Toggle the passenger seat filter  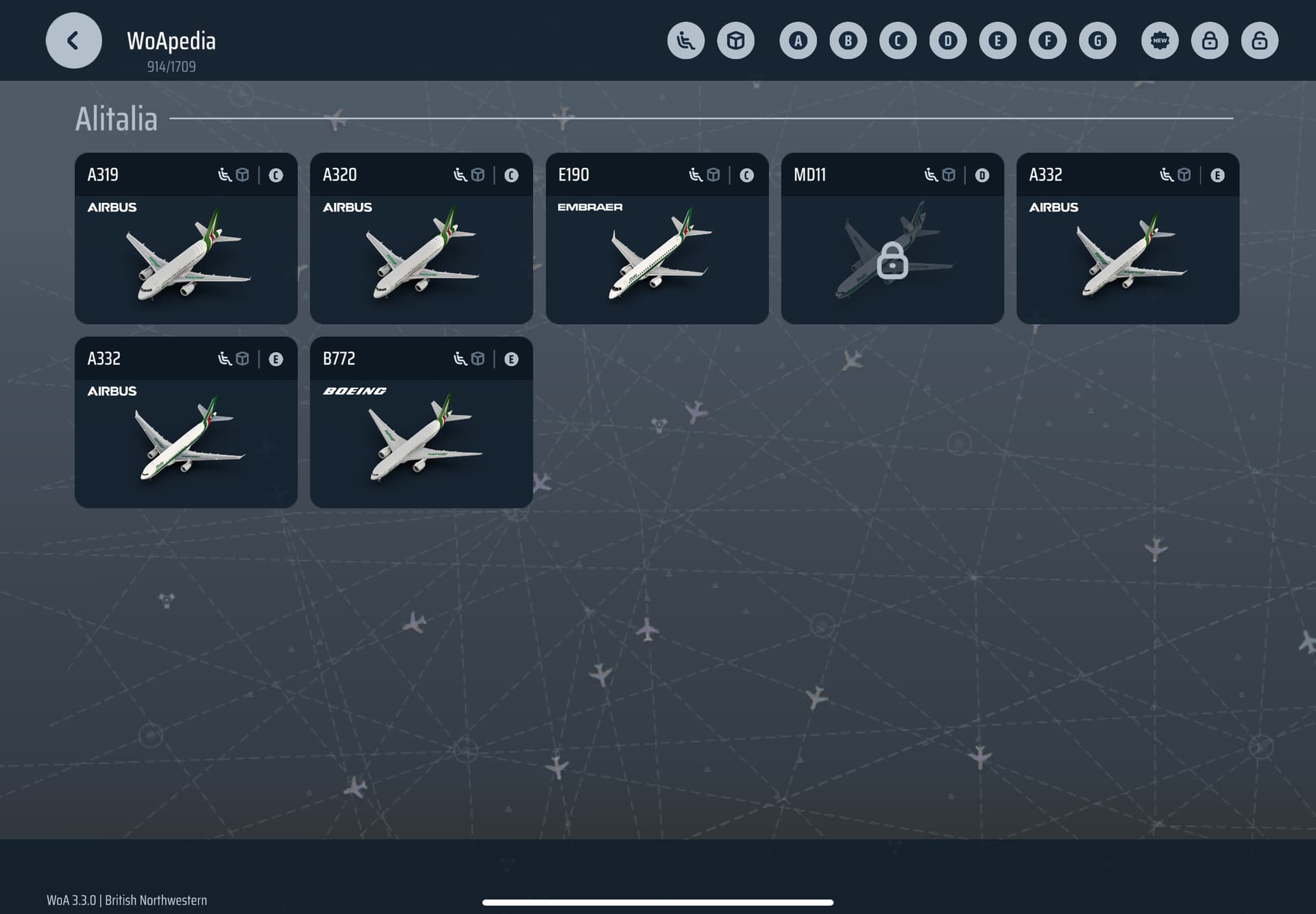685,40
